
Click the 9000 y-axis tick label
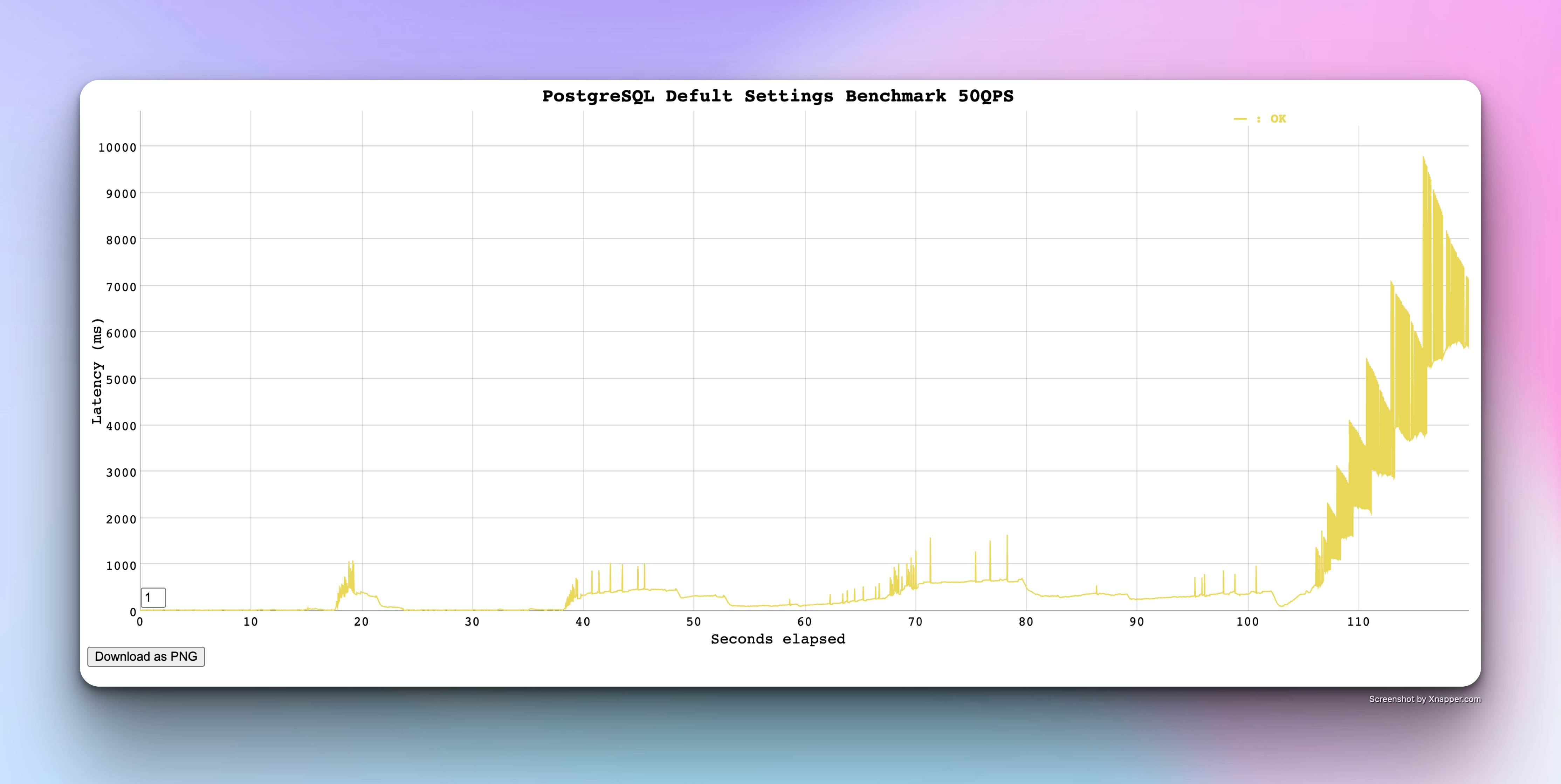(x=121, y=194)
